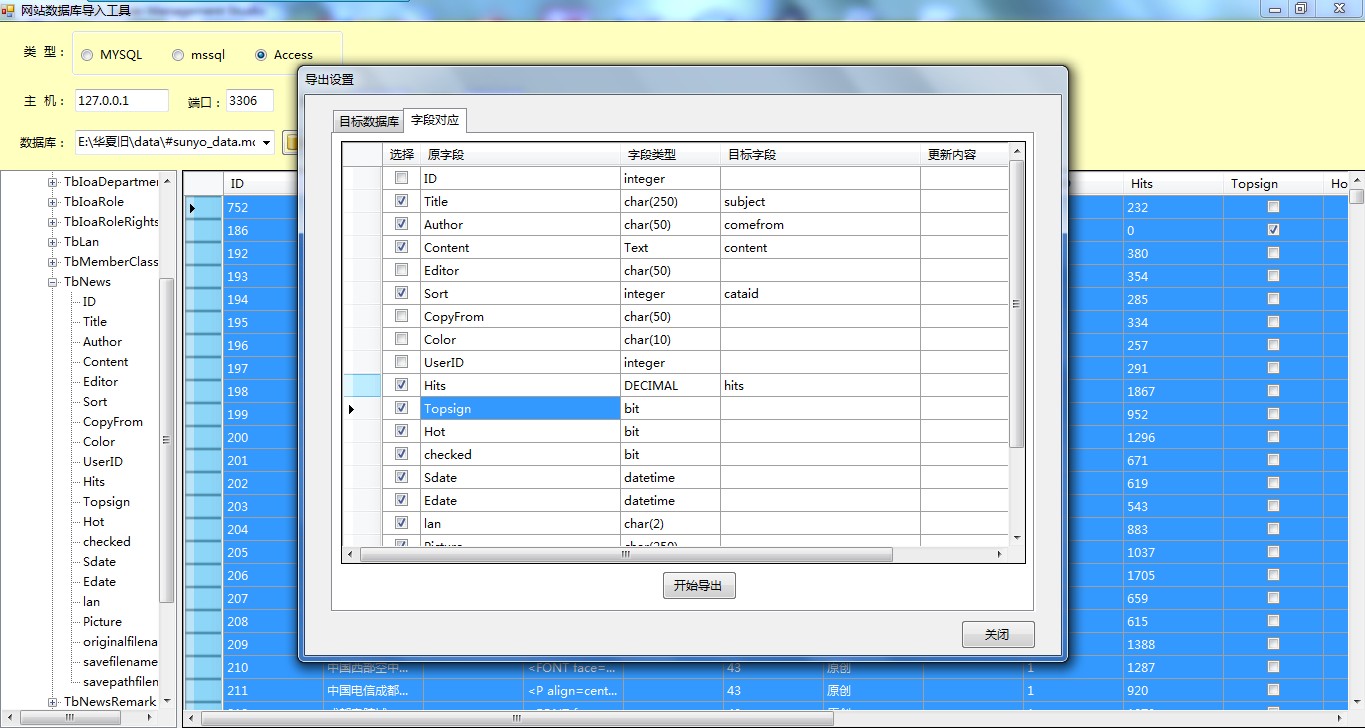Open the database path dropdown
The image size is (1365, 728).
266,142
